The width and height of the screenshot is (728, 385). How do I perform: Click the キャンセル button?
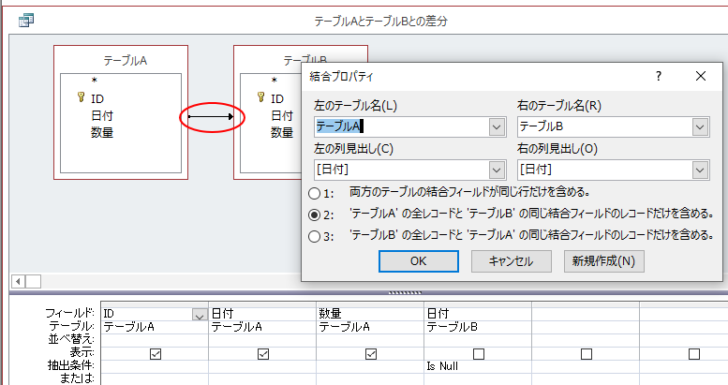click(511, 261)
